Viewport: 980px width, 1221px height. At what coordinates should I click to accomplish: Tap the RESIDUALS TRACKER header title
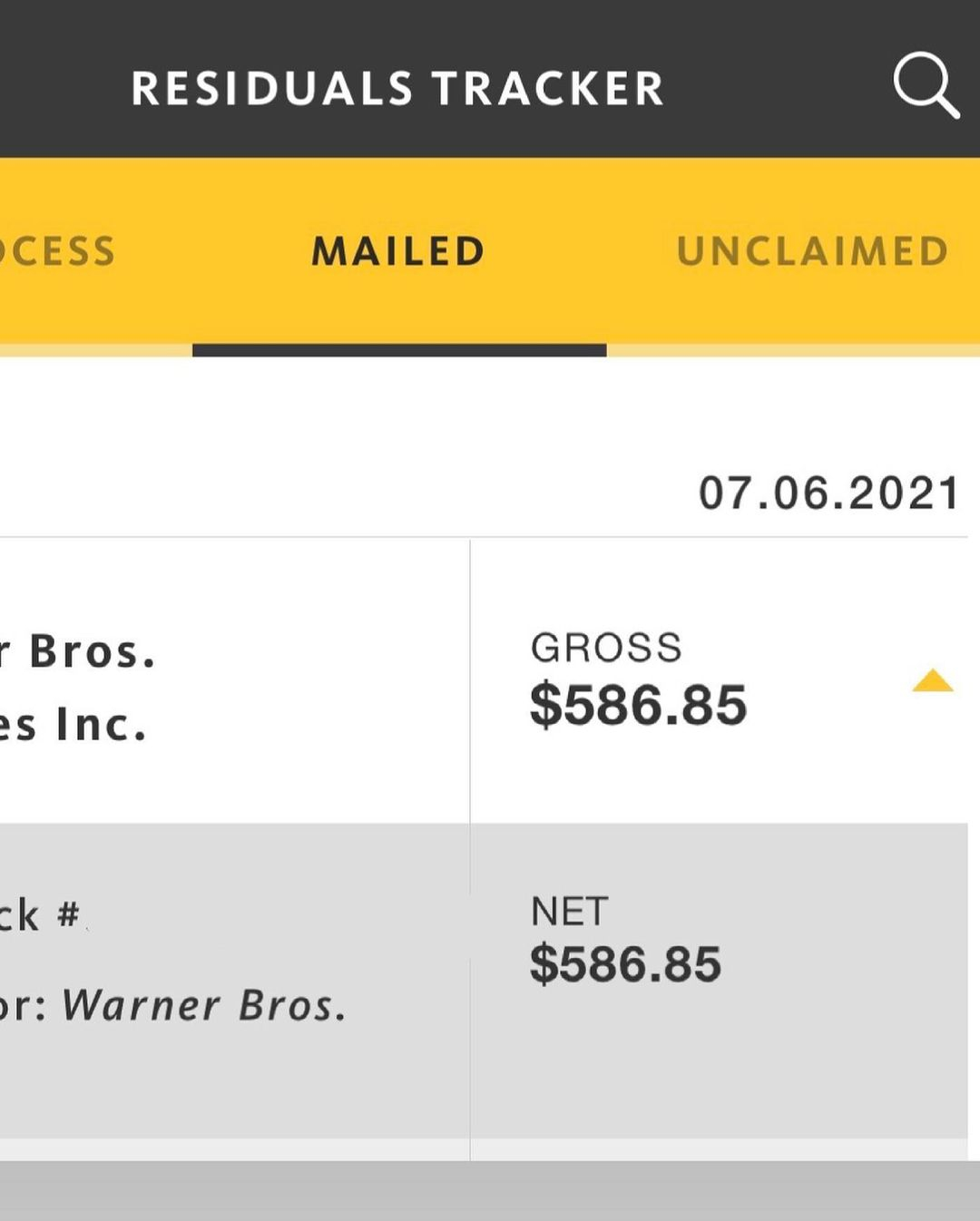pyautogui.click(x=397, y=89)
